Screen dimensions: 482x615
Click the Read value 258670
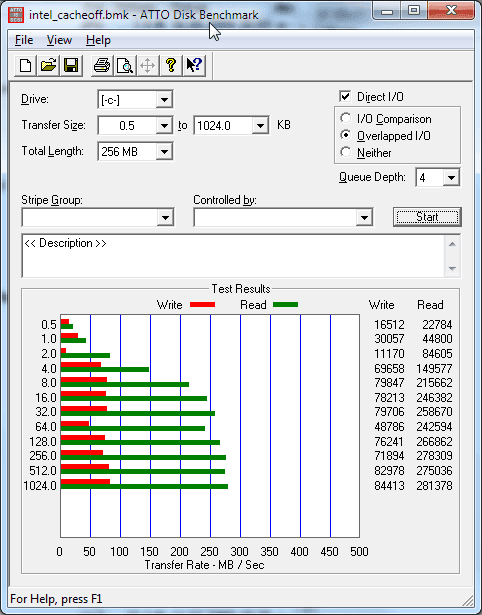click(434, 412)
